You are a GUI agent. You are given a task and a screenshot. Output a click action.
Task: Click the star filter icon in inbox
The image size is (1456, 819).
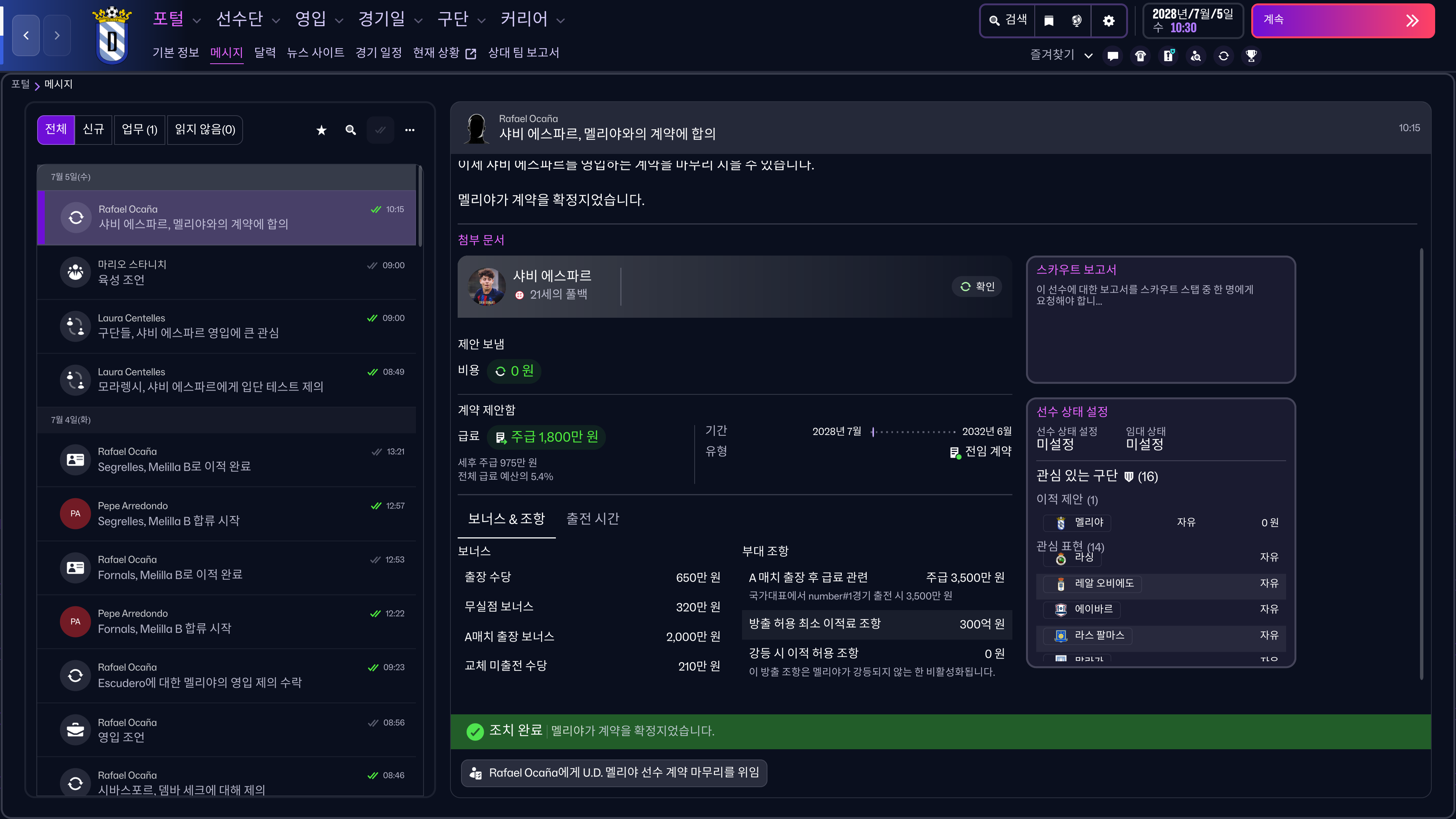click(x=321, y=130)
